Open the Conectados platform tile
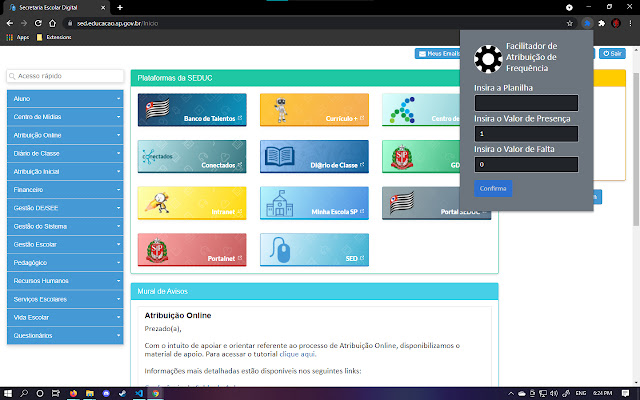Viewport: 640px width, 400px height. [192, 156]
